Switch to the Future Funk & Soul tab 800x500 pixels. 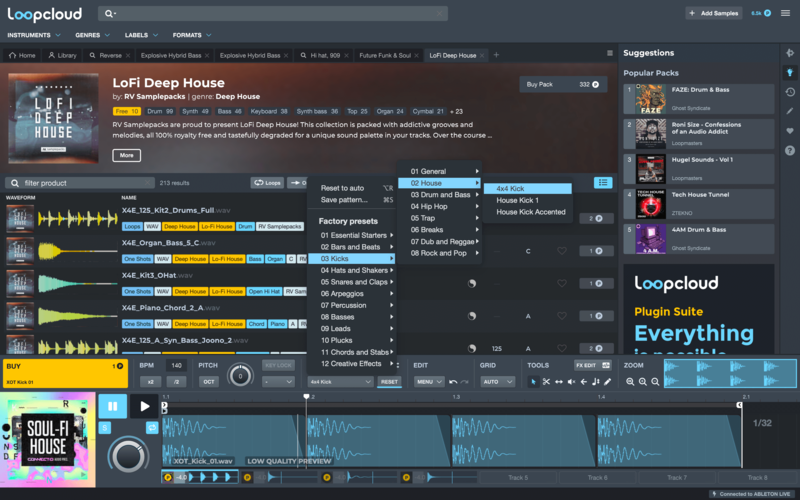[385, 55]
